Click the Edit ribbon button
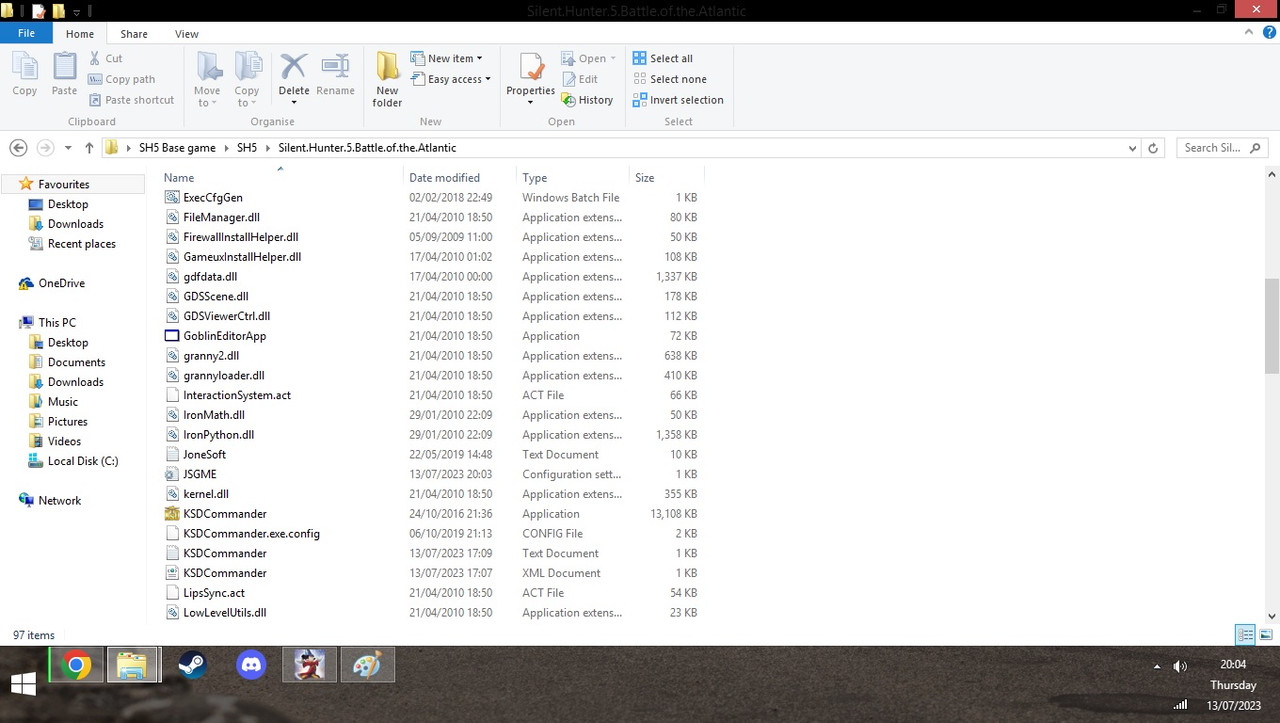 pyautogui.click(x=579, y=79)
